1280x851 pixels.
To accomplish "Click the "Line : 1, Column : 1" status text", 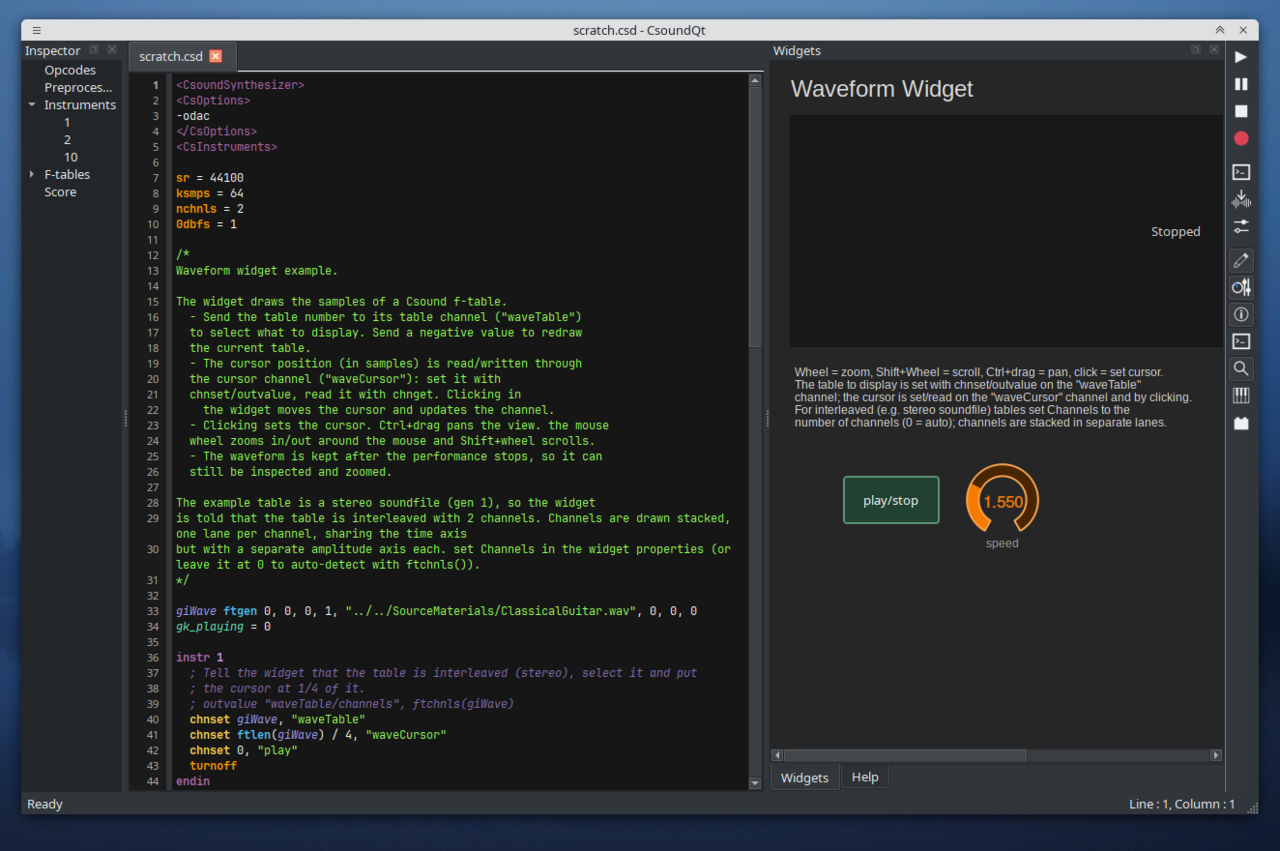I will click(1181, 804).
